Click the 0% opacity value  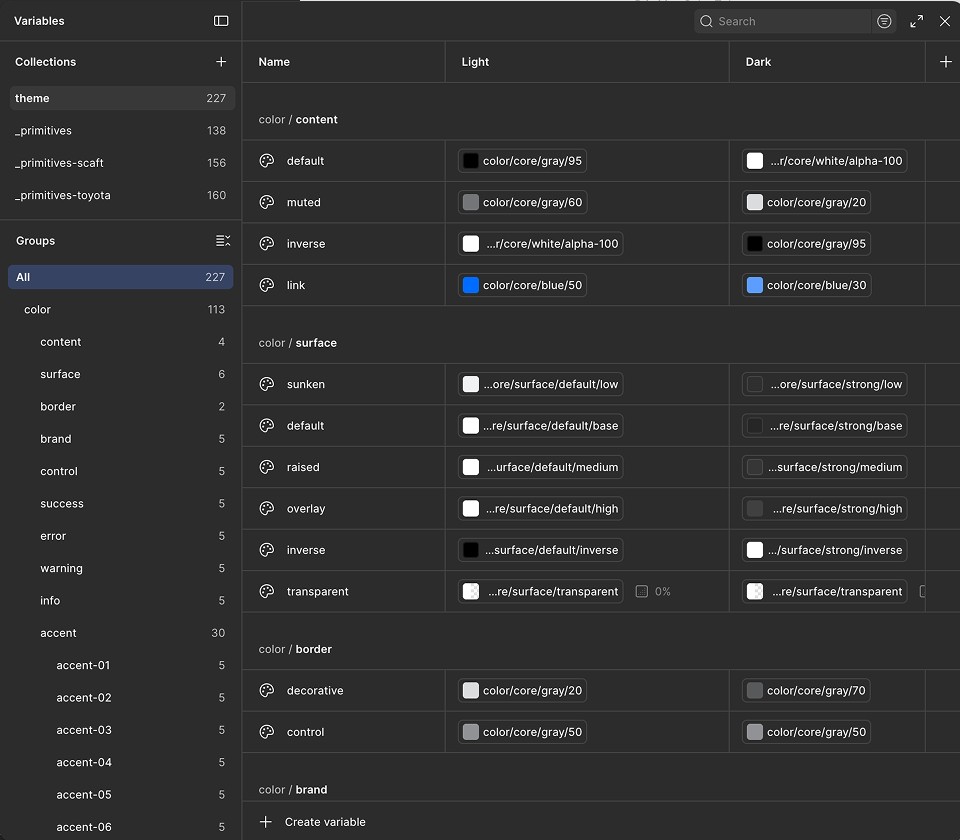pyautogui.click(x=662, y=591)
